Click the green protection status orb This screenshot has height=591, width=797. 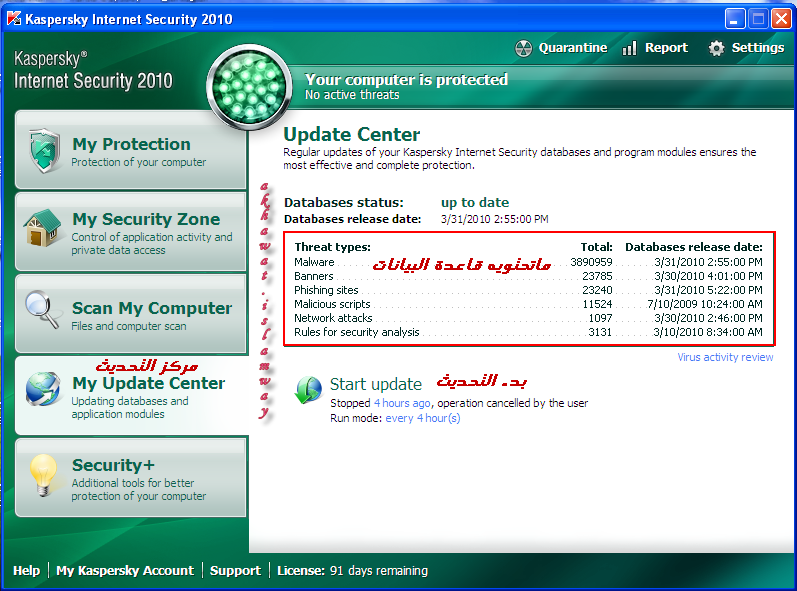pyautogui.click(x=249, y=87)
